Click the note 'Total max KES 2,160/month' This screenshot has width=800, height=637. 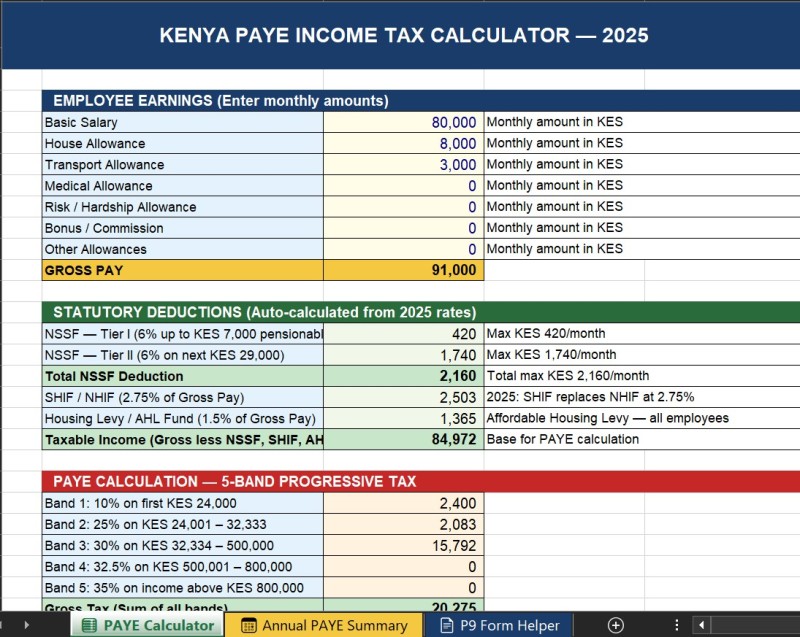point(568,376)
